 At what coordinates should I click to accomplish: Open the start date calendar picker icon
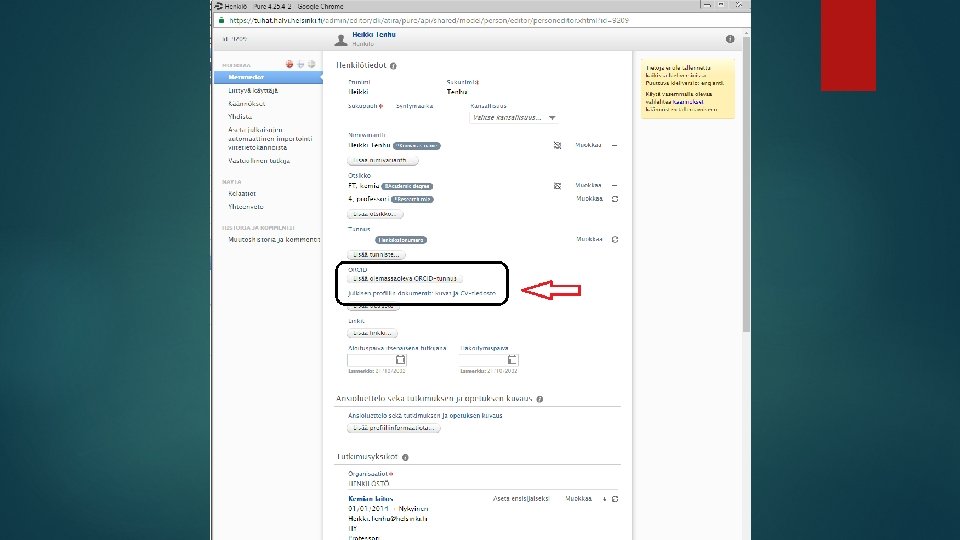tap(400, 360)
